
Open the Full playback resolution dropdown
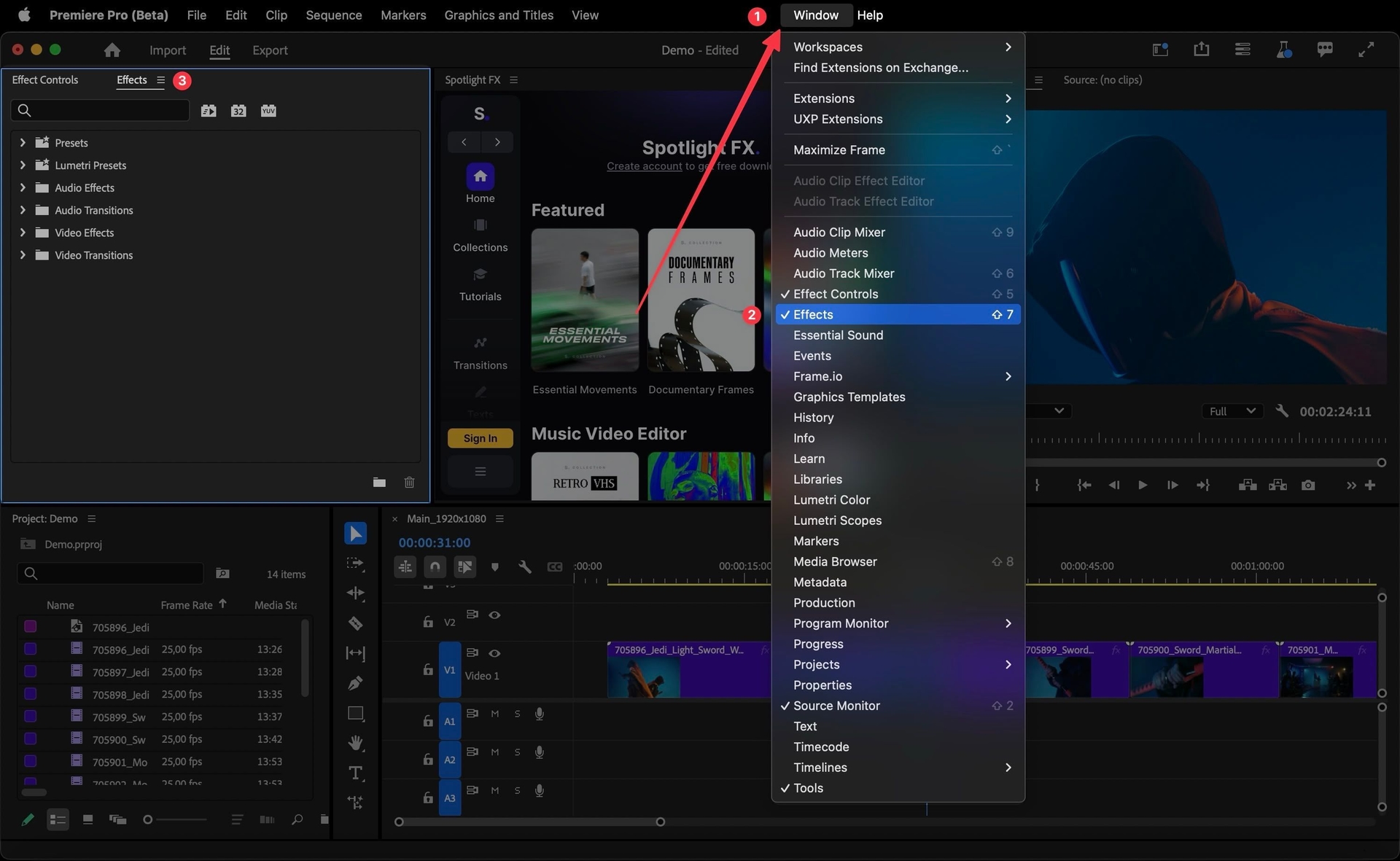[x=1232, y=411]
